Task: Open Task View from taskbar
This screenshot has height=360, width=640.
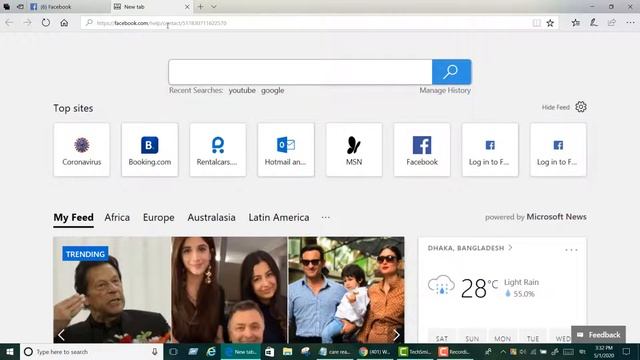Action: coord(173,352)
